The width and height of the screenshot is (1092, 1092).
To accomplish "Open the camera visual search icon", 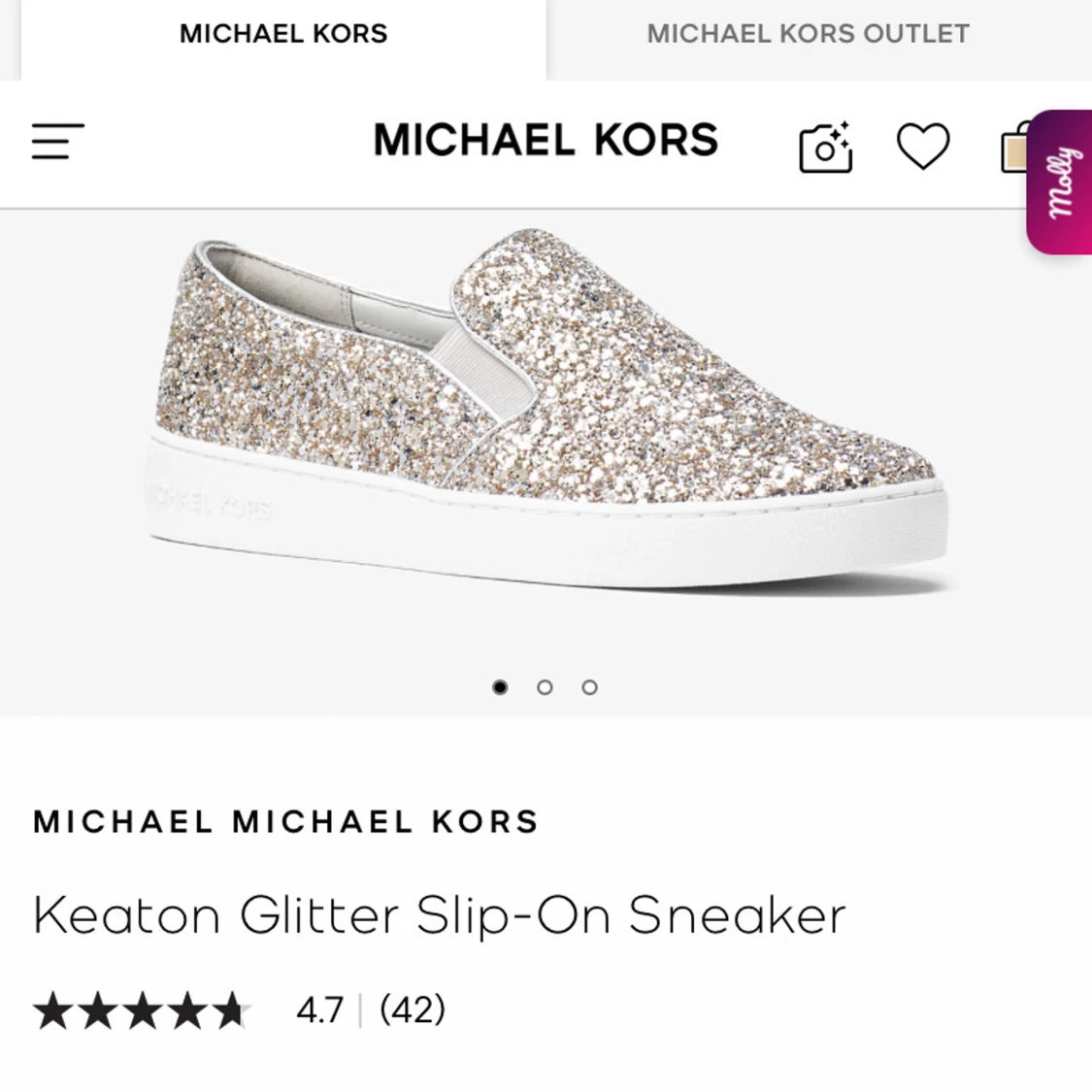I will (x=826, y=147).
